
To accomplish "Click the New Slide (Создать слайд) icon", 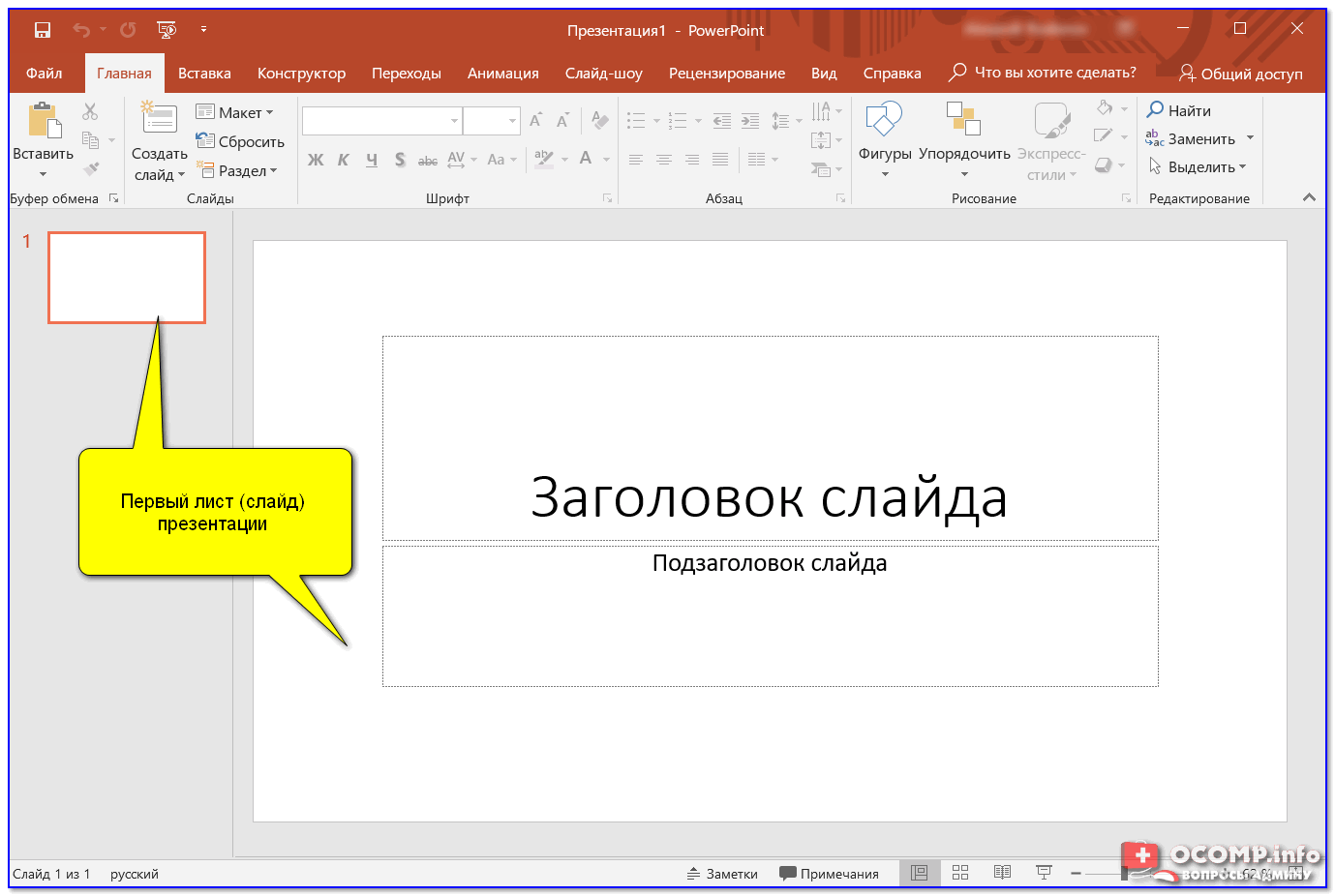I will pos(159,118).
